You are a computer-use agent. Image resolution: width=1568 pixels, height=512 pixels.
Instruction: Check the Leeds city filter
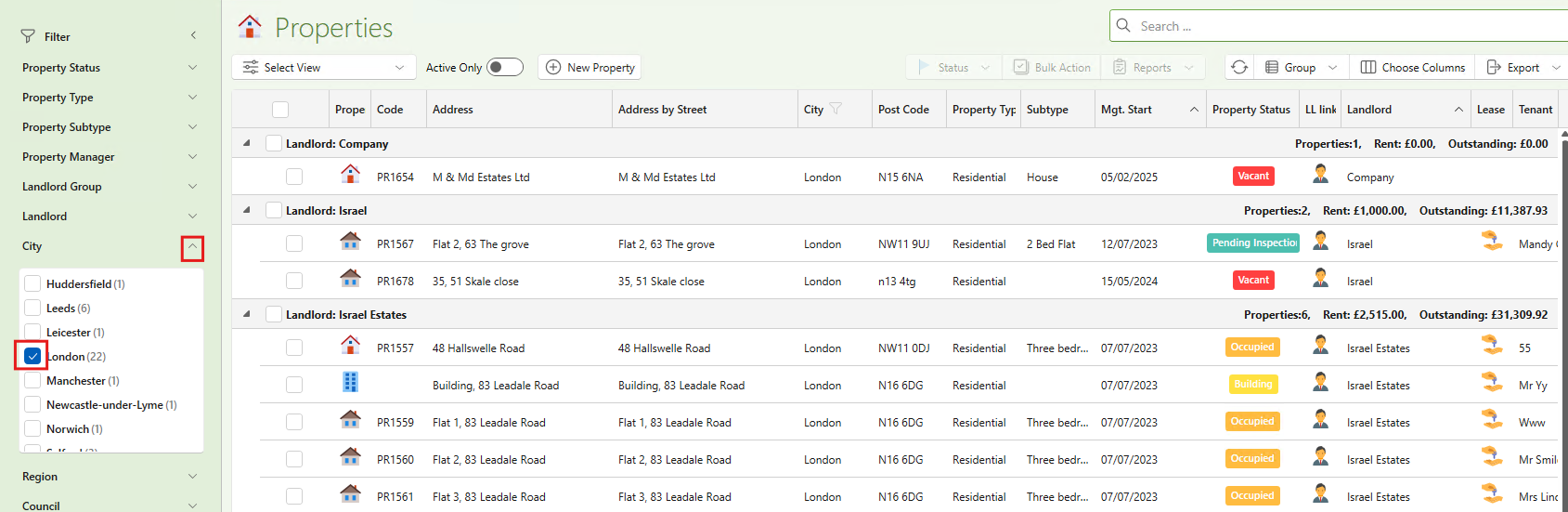click(x=32, y=308)
